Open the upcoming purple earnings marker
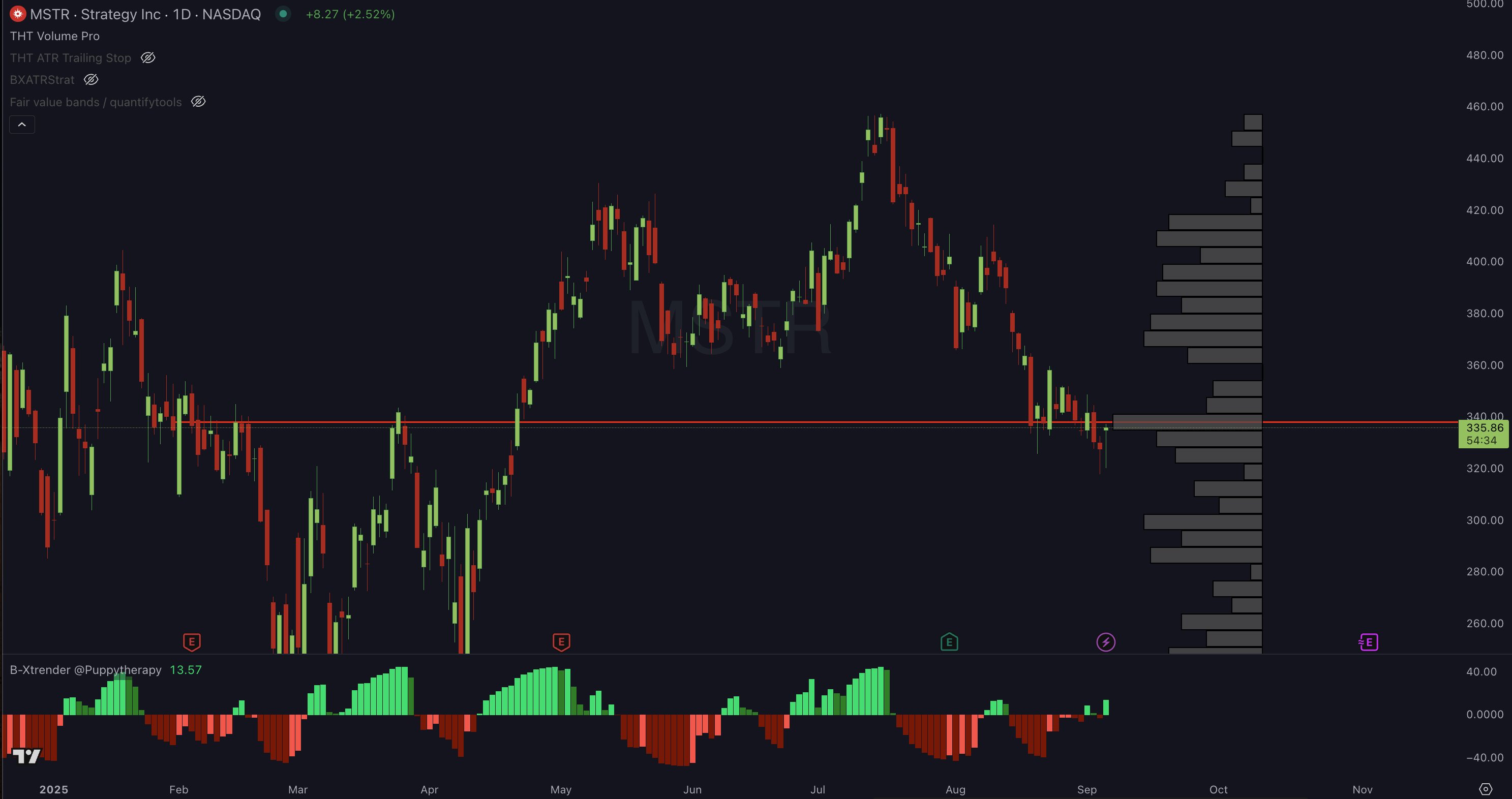 coord(1368,642)
